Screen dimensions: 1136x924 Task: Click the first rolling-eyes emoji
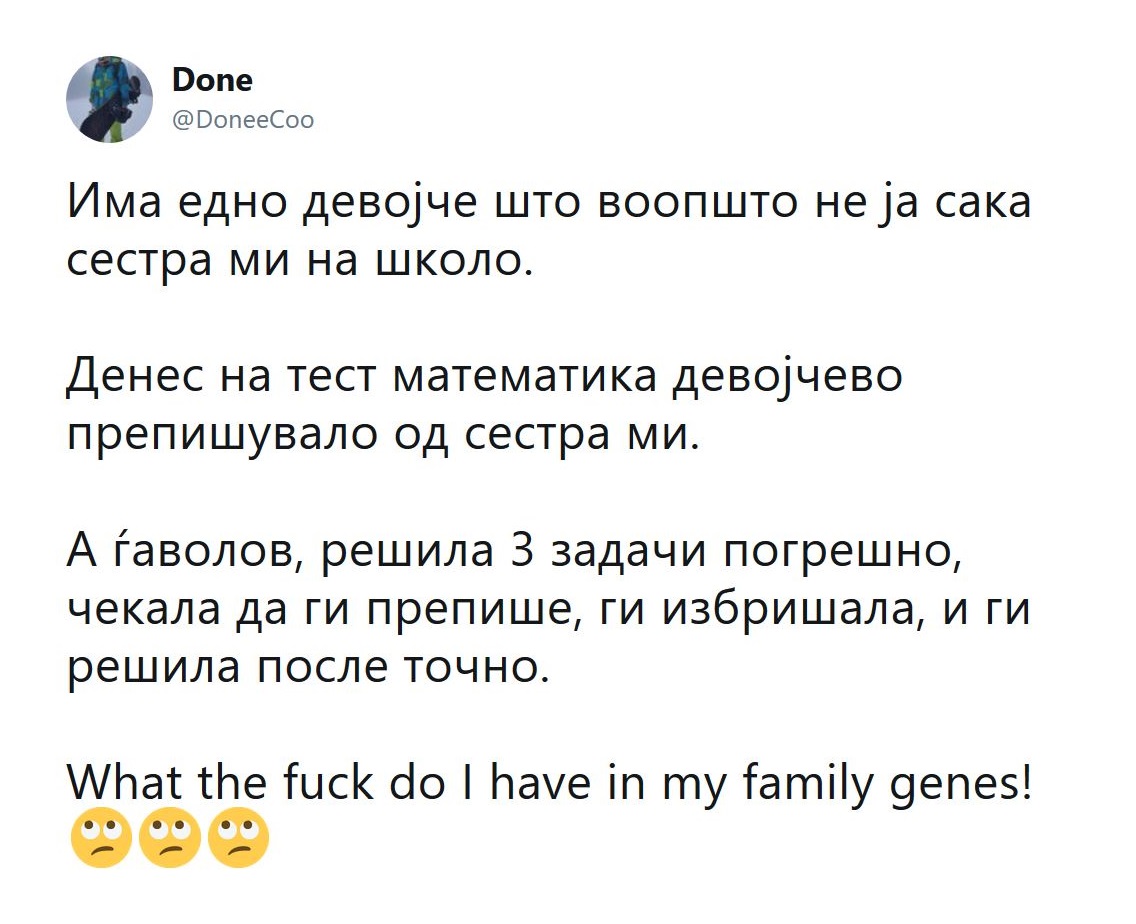coord(101,838)
